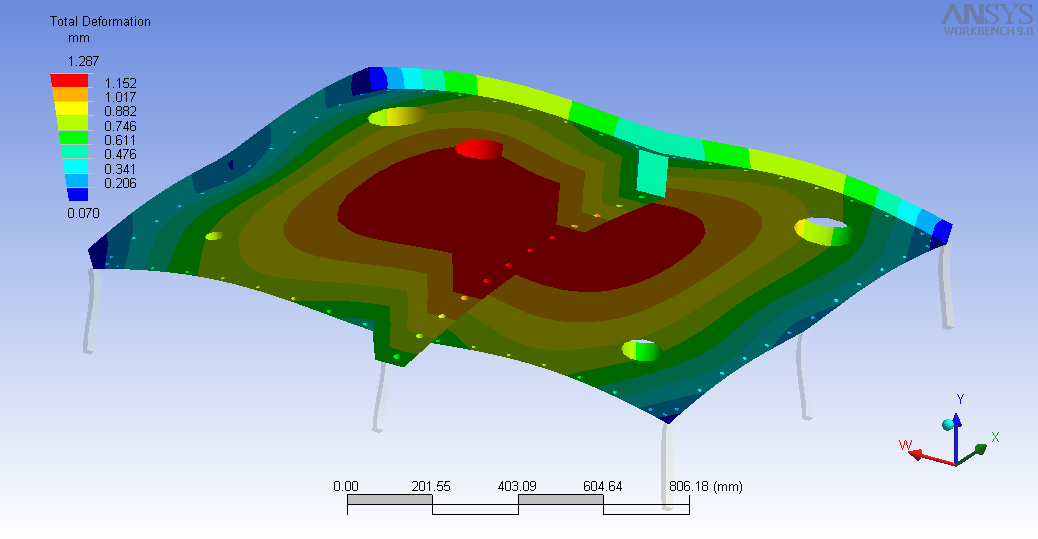Click the 'Total Deformation' legend title
Screen dimensions: 1038x539
point(100,21)
